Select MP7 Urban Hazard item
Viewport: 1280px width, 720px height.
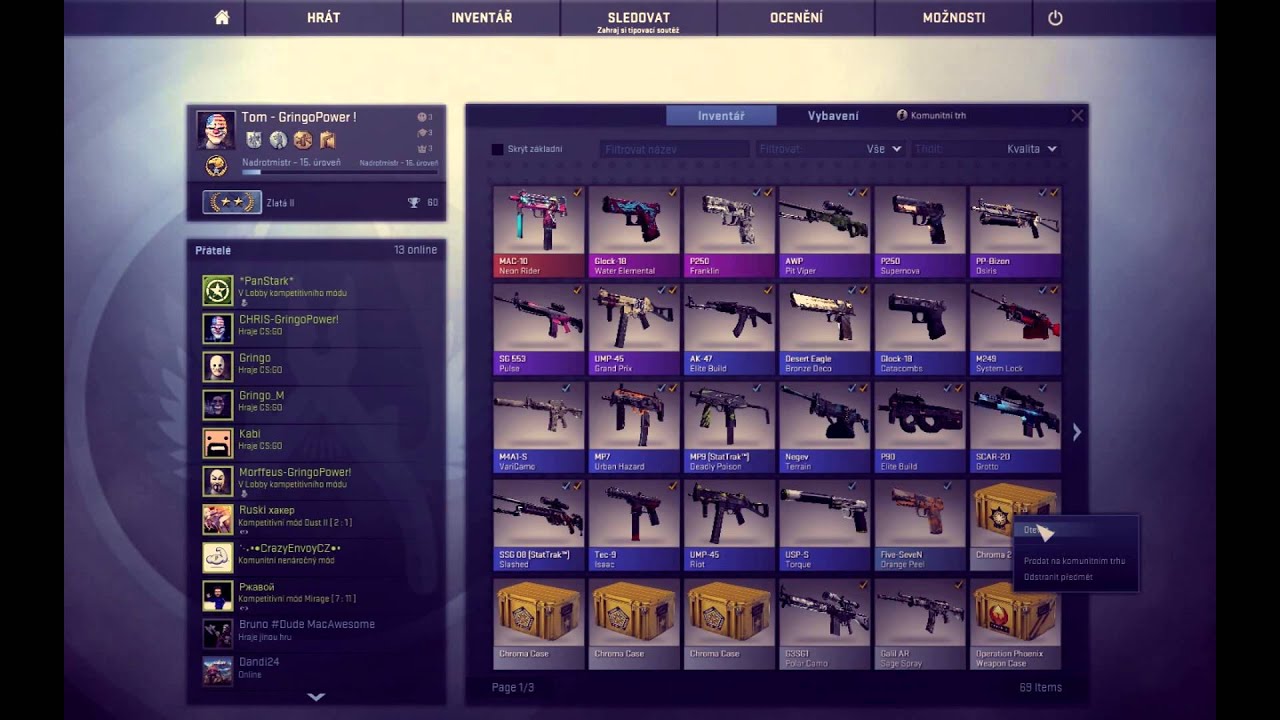pyautogui.click(x=634, y=427)
